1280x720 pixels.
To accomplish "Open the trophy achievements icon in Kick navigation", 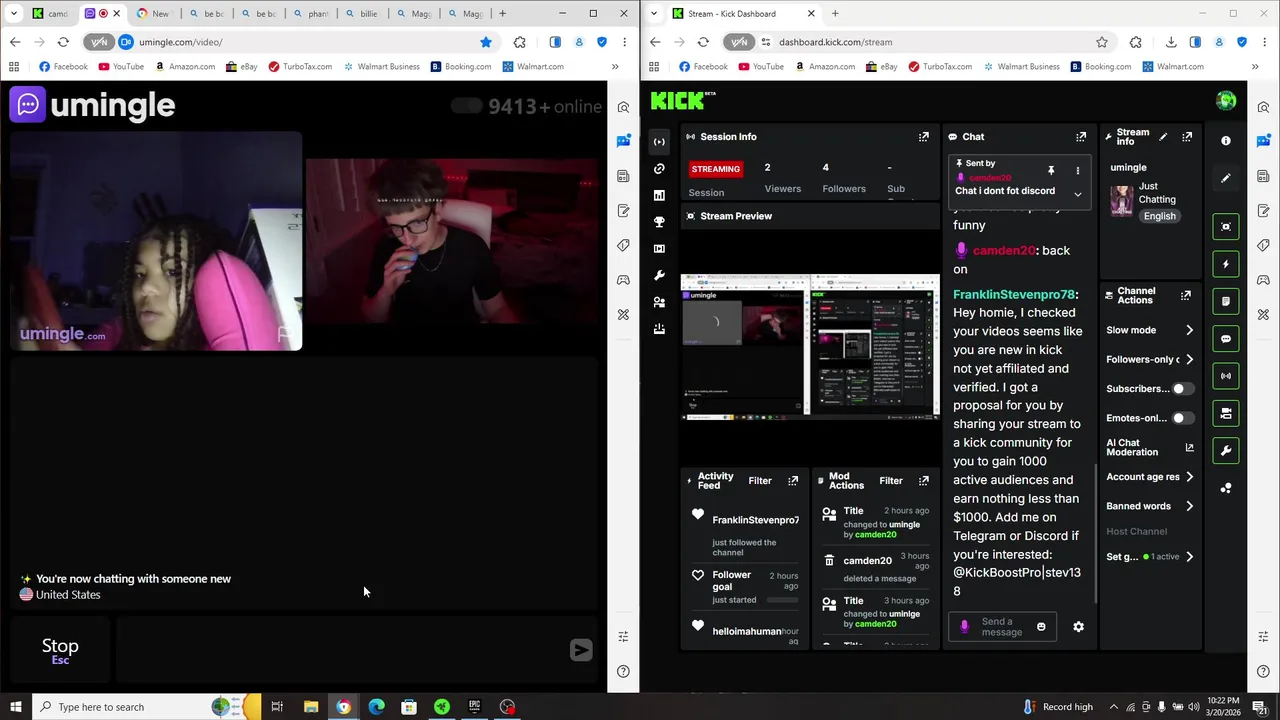I will pyautogui.click(x=659, y=222).
